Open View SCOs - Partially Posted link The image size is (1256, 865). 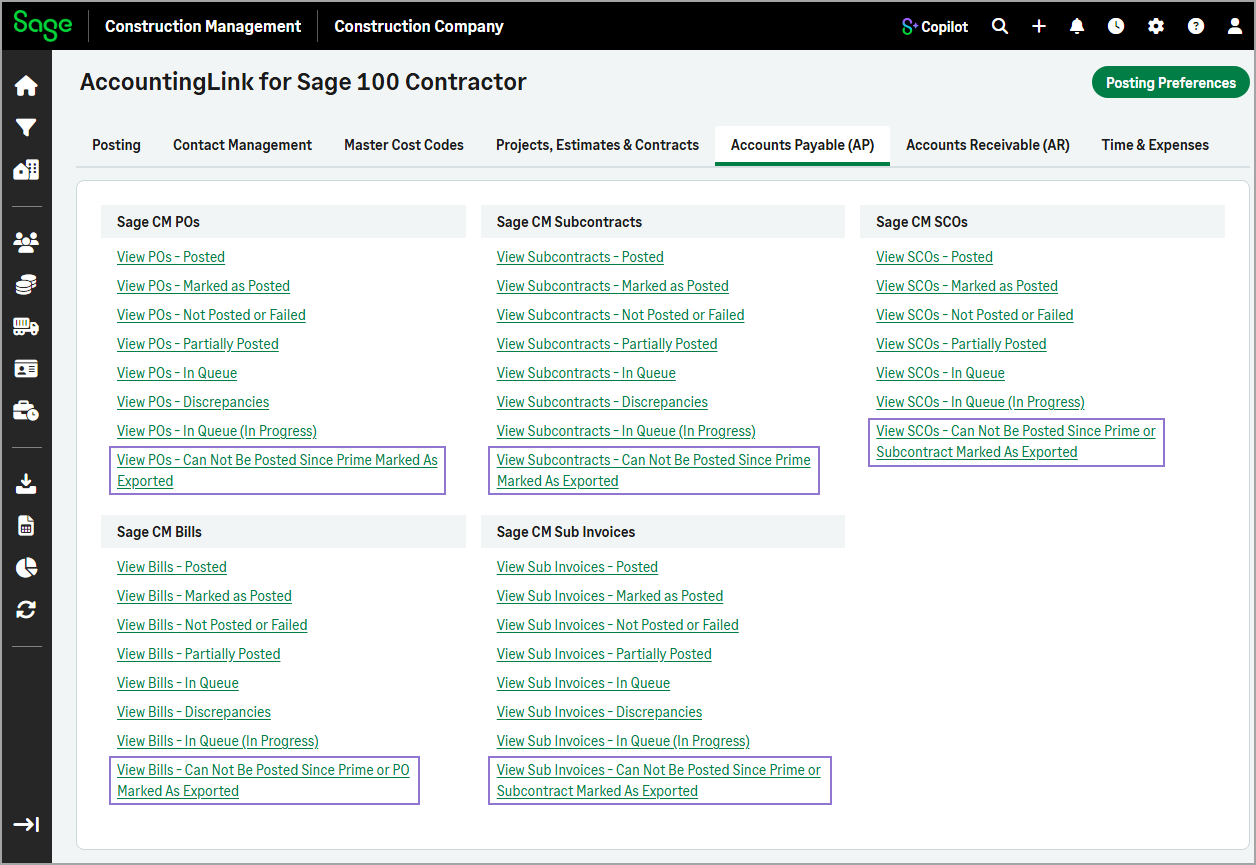point(961,344)
